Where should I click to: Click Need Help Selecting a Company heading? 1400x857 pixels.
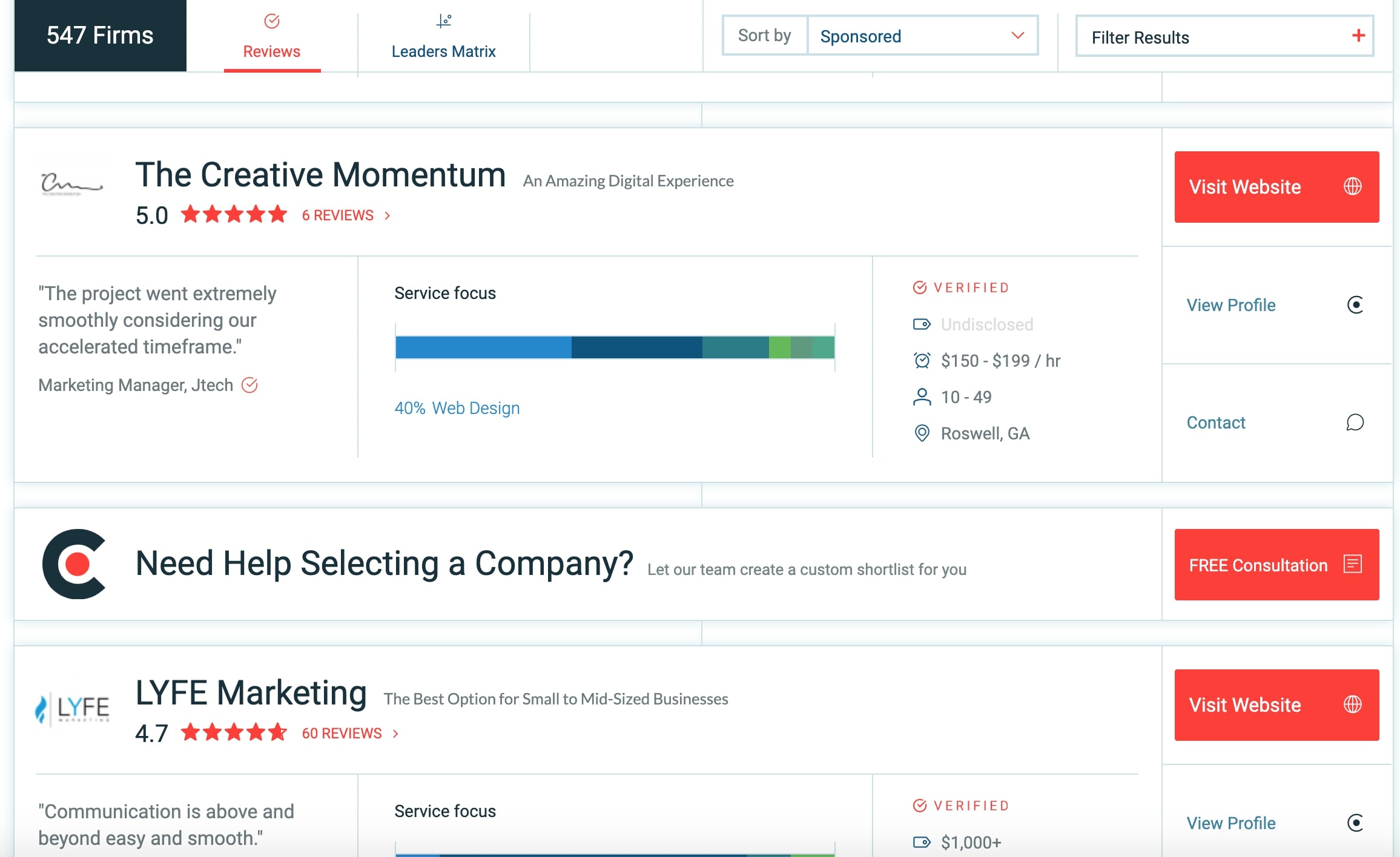tap(384, 563)
